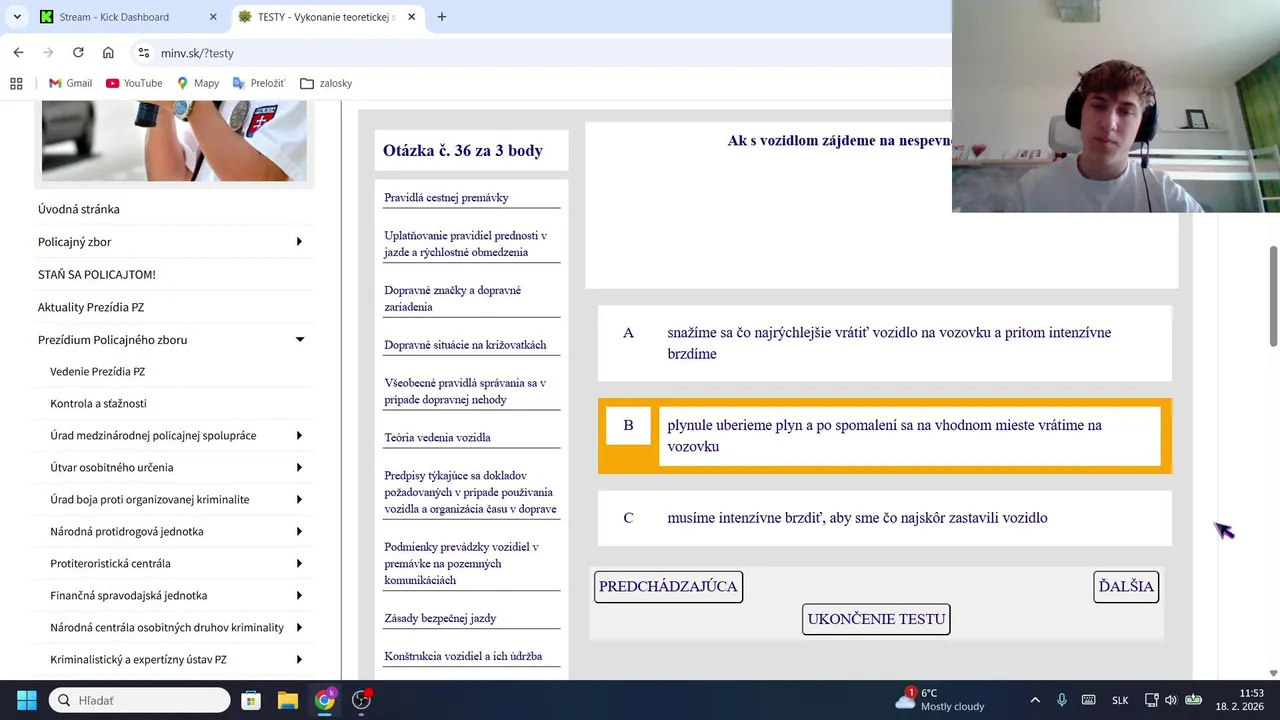This screenshot has width=1280, height=720.
Task: Open Vedenie Prezídia PZ item
Action: coord(98,371)
